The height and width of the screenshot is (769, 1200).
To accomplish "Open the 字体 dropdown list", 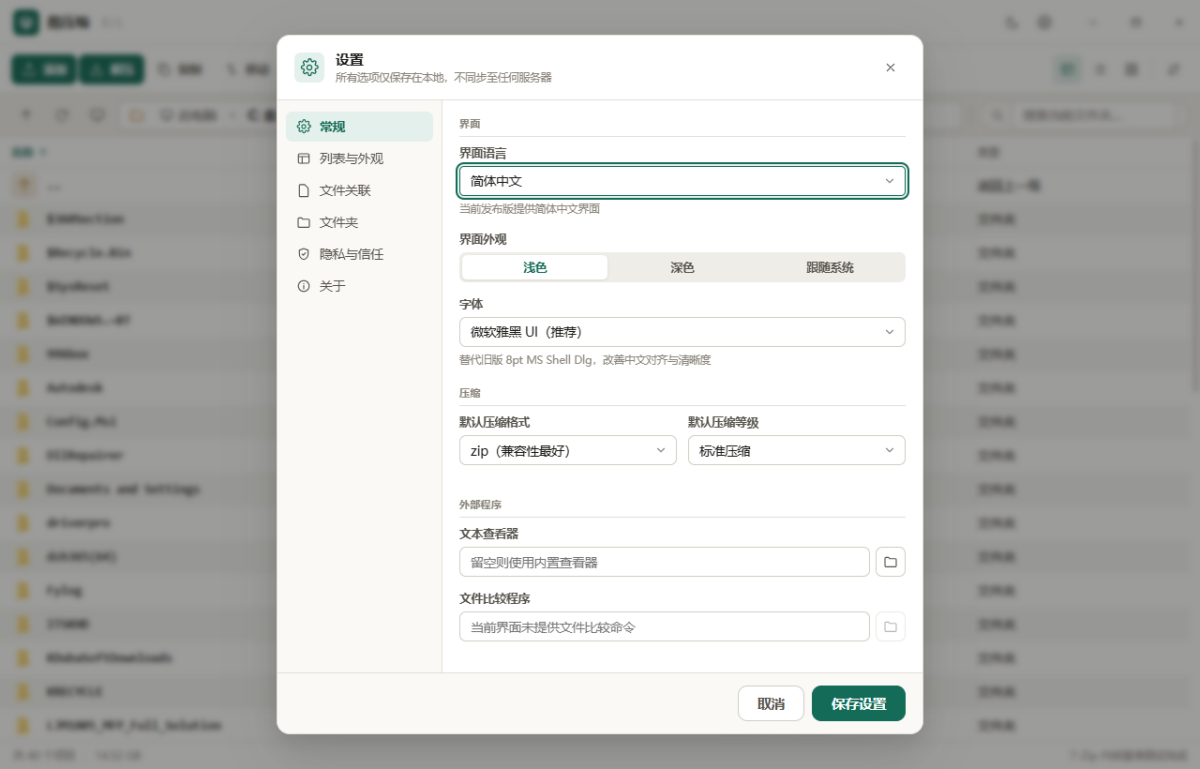I will [x=682, y=332].
